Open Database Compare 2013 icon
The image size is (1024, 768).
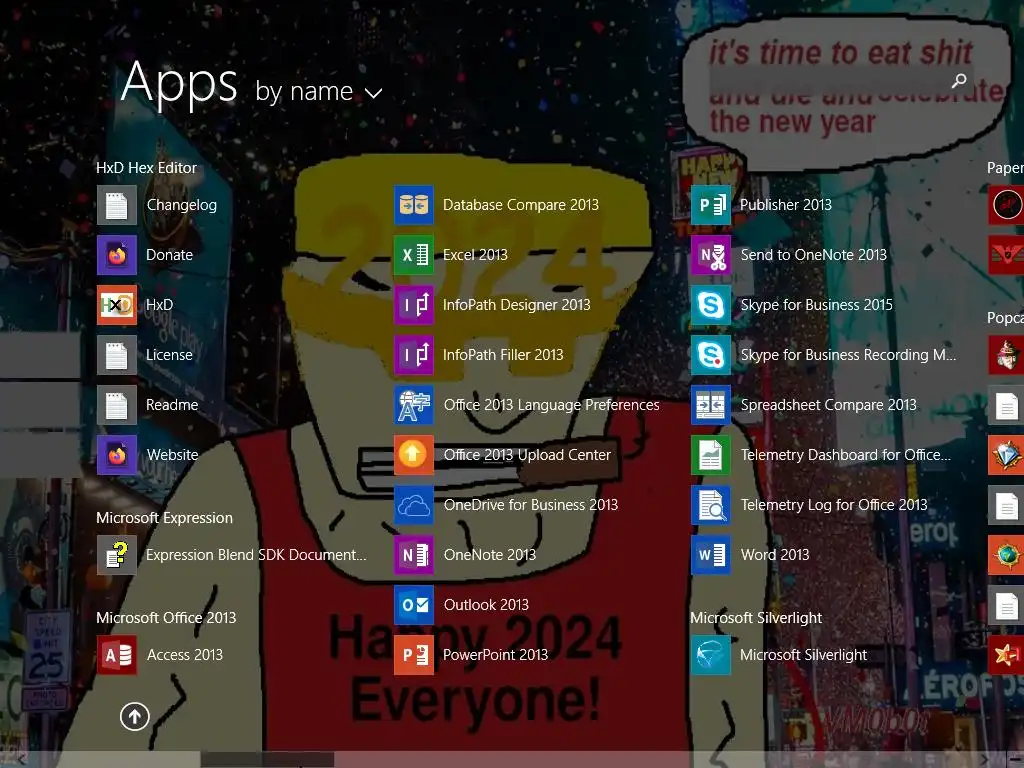[x=414, y=205]
